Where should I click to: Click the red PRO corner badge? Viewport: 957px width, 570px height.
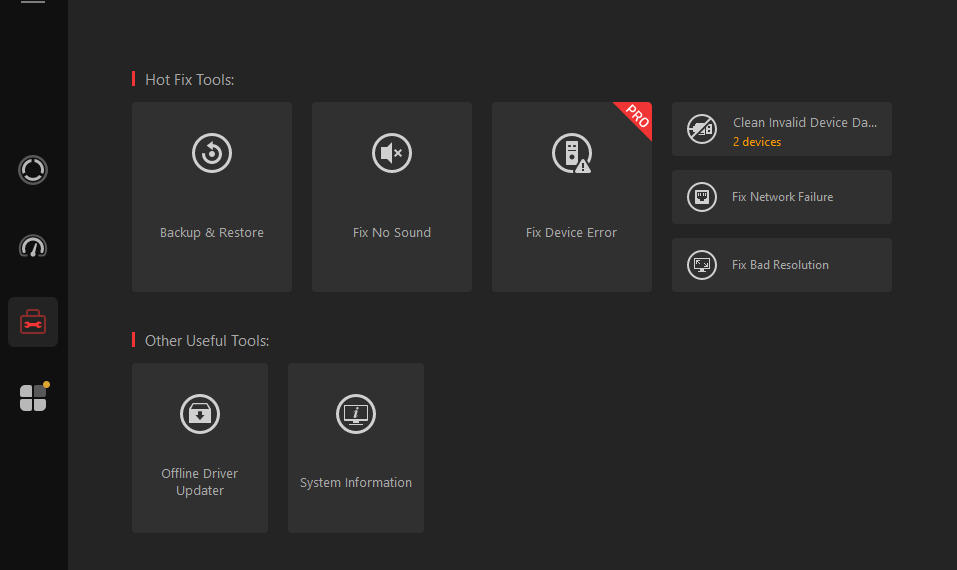637,116
